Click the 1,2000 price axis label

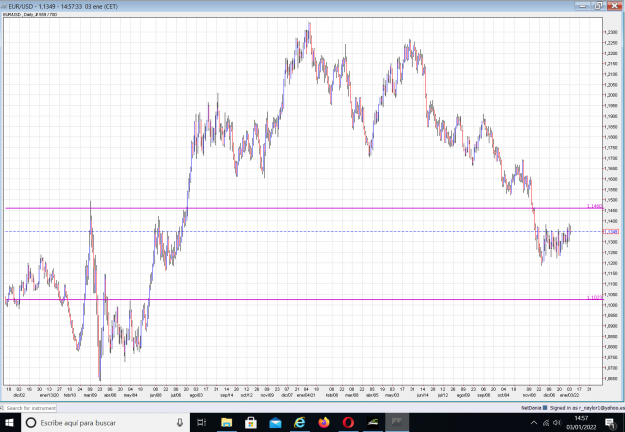coord(610,95)
